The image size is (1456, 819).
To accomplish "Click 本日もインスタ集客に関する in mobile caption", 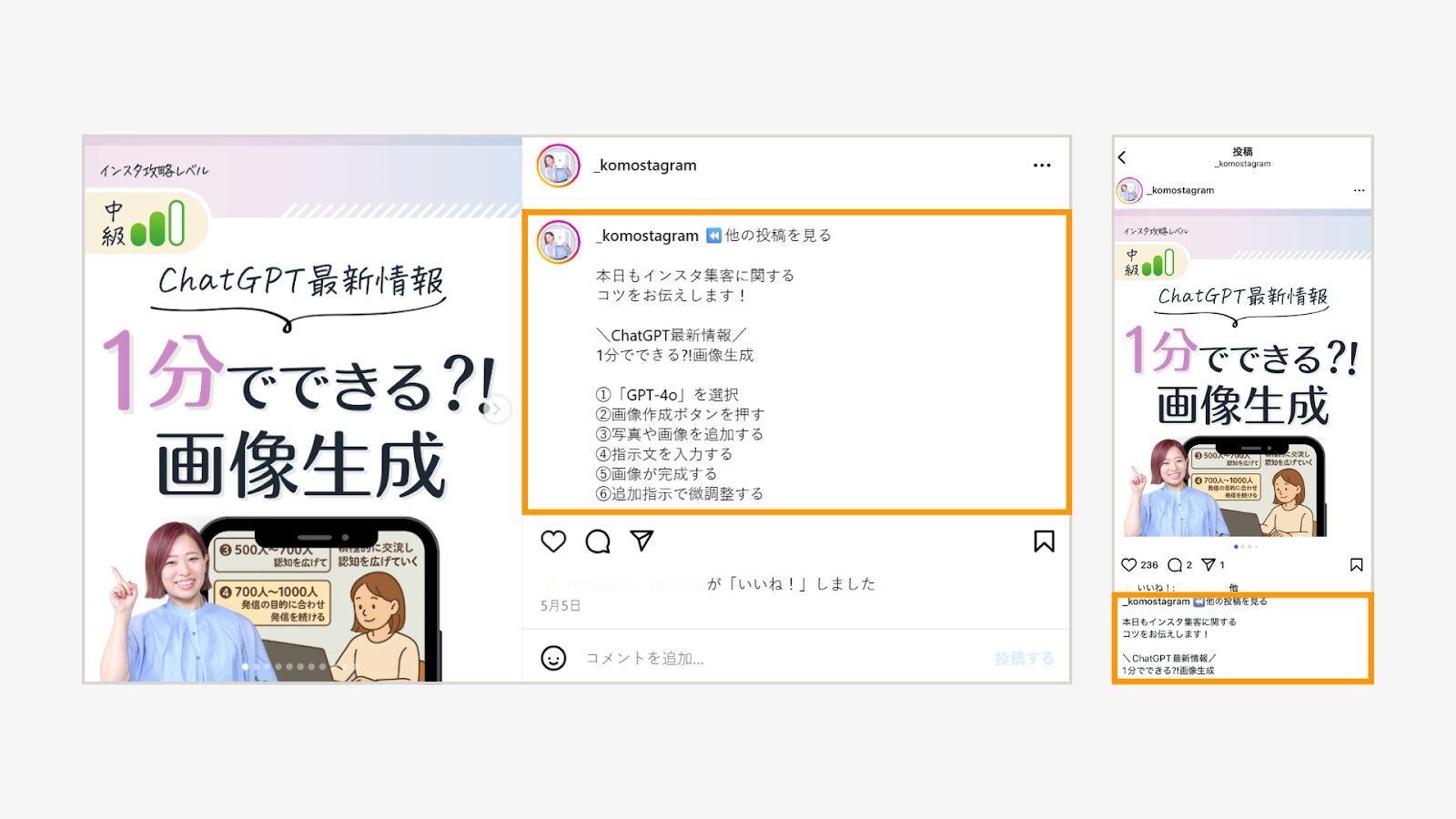I will click(1178, 622).
